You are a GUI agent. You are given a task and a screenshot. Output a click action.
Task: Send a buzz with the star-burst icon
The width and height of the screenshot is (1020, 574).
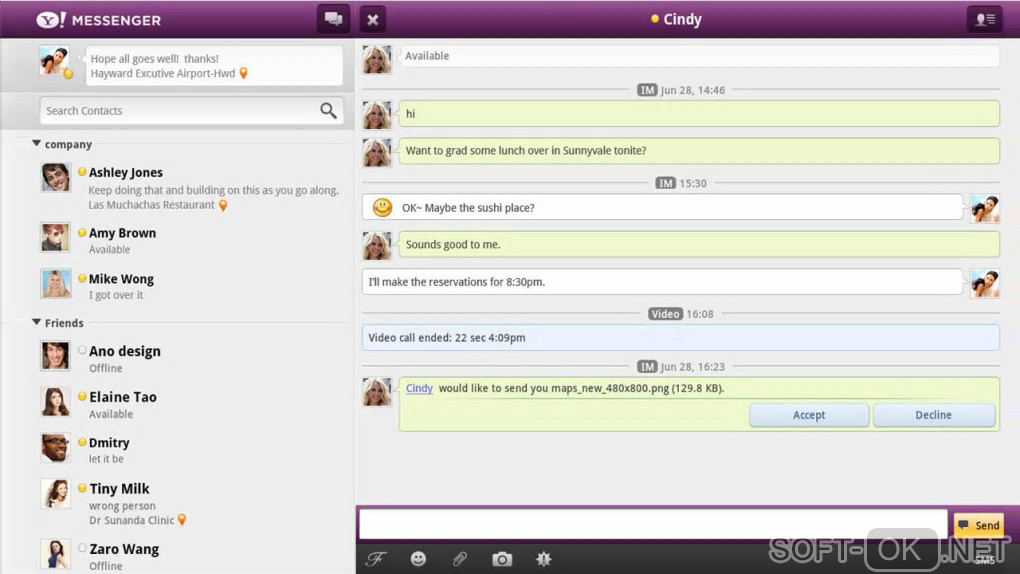point(543,558)
